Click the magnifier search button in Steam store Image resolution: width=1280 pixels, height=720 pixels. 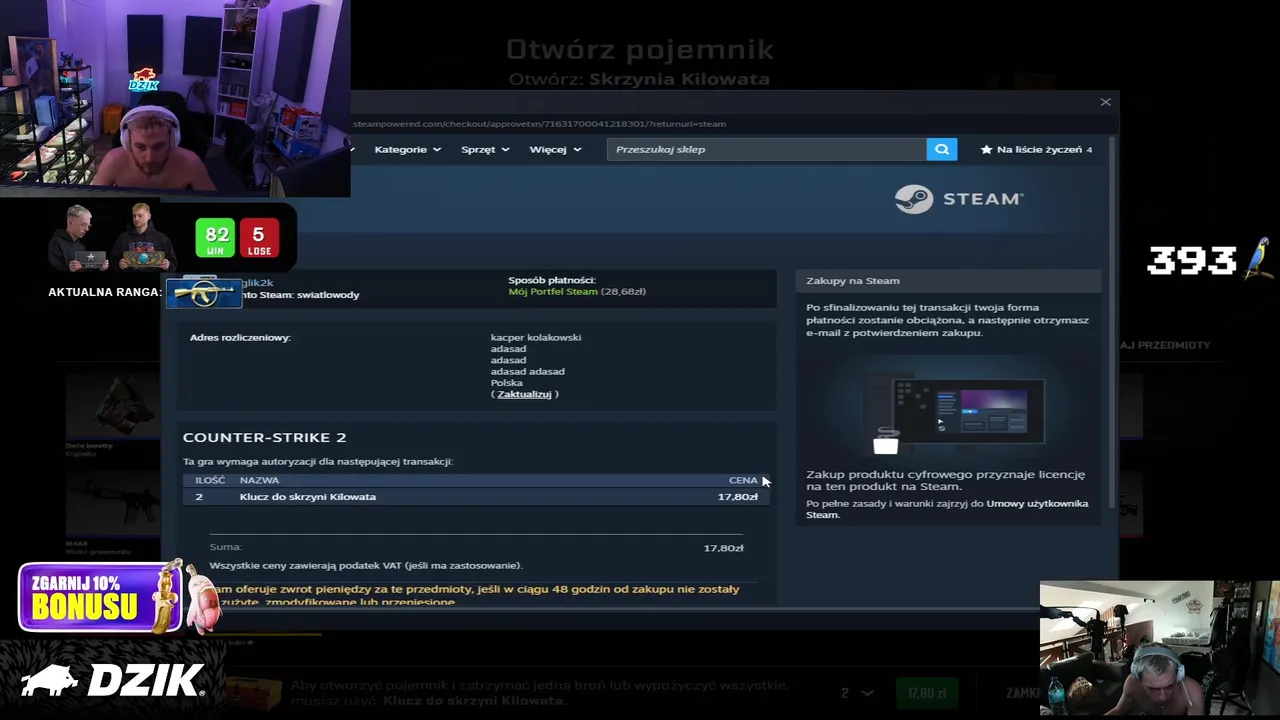(941, 149)
